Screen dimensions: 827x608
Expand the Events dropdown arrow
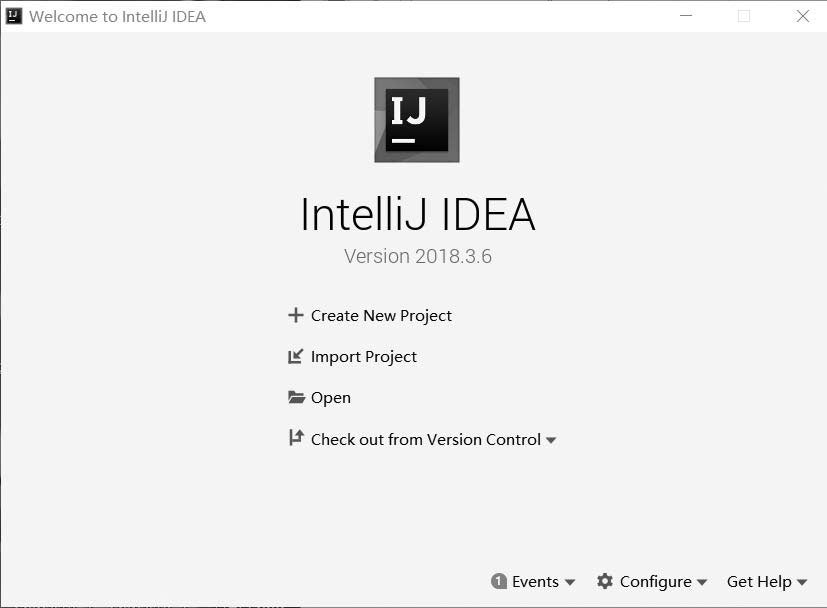[x=570, y=582]
